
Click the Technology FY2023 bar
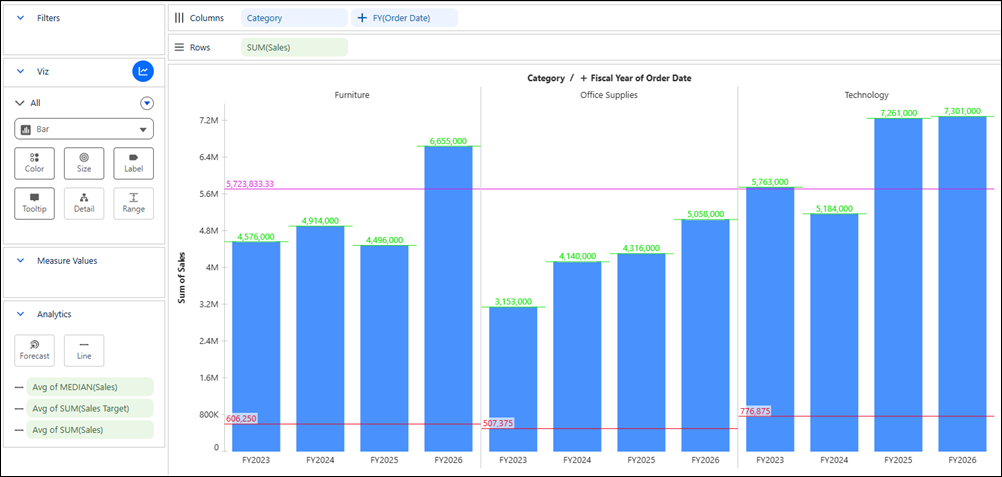click(x=770, y=320)
